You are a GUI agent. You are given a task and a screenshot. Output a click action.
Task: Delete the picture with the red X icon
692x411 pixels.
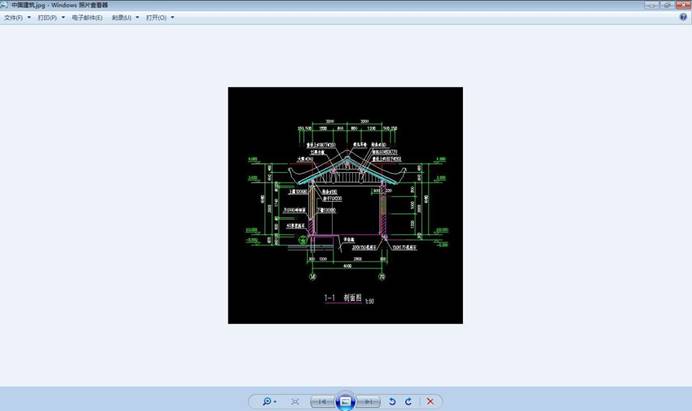coord(430,401)
